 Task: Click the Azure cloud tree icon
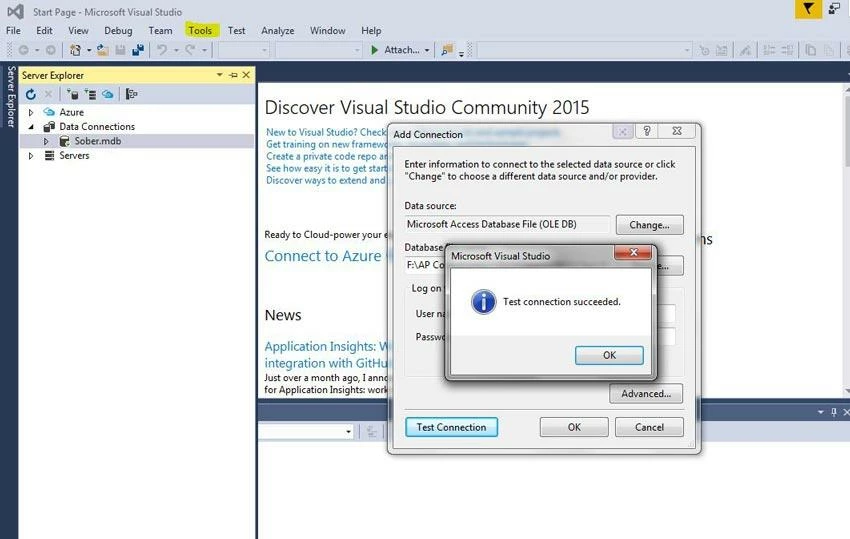[x=49, y=112]
